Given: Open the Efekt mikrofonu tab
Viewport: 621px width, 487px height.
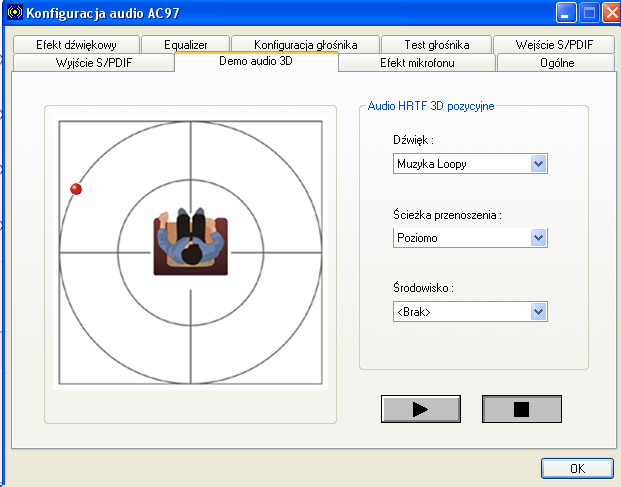Looking at the screenshot, I should 417,63.
